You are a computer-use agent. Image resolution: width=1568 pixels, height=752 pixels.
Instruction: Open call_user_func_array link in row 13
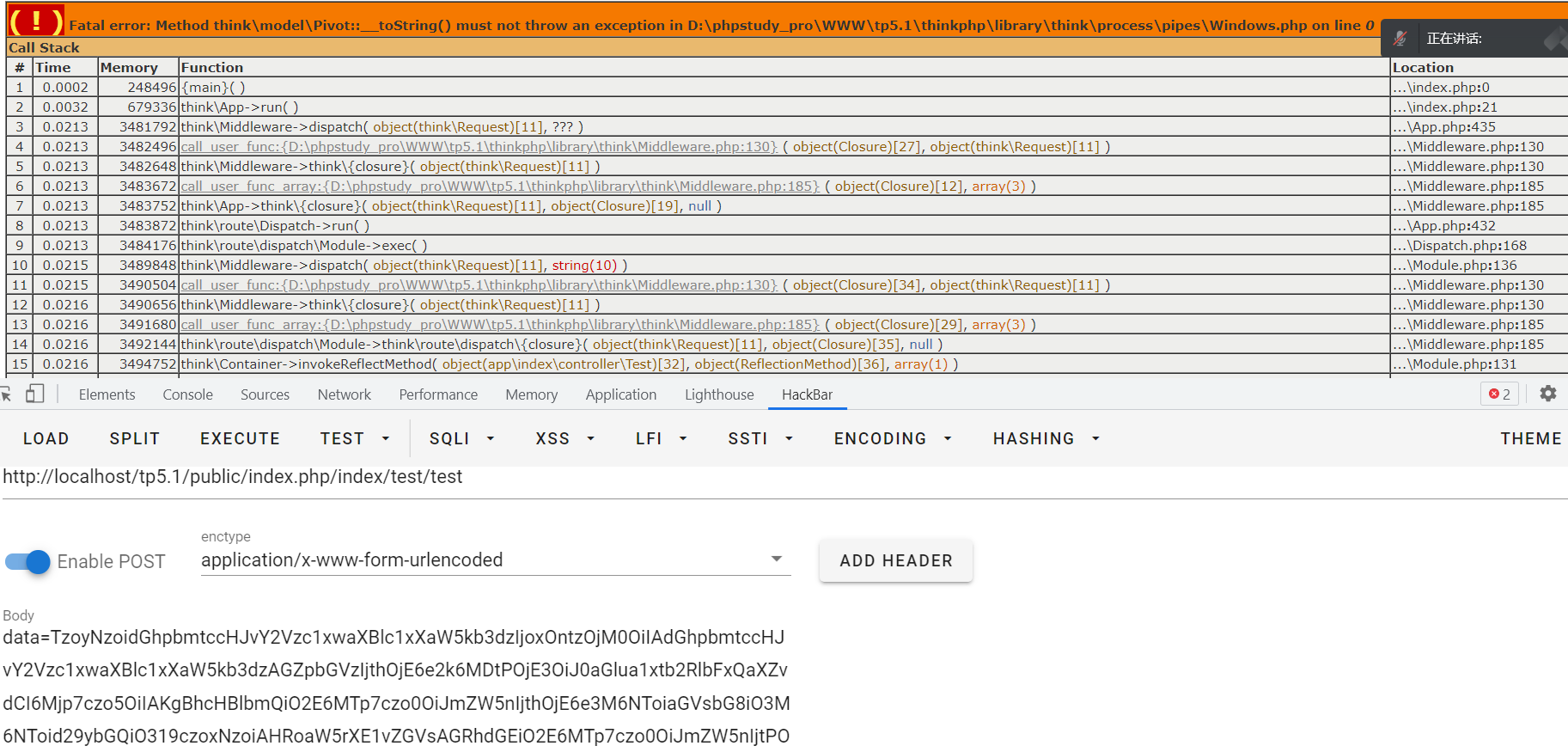tap(500, 325)
